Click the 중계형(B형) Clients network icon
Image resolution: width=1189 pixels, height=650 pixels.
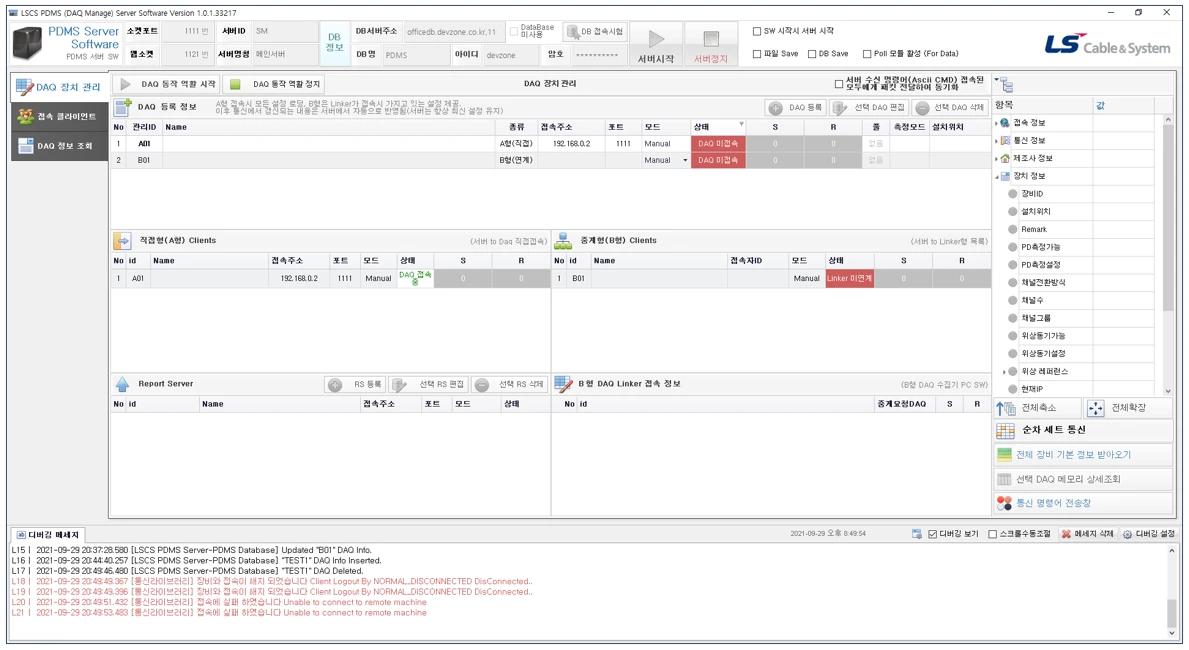click(563, 241)
